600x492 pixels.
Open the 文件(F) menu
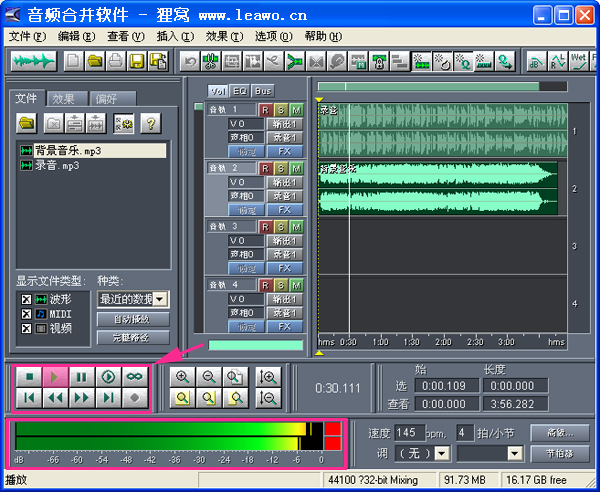pos(27,36)
